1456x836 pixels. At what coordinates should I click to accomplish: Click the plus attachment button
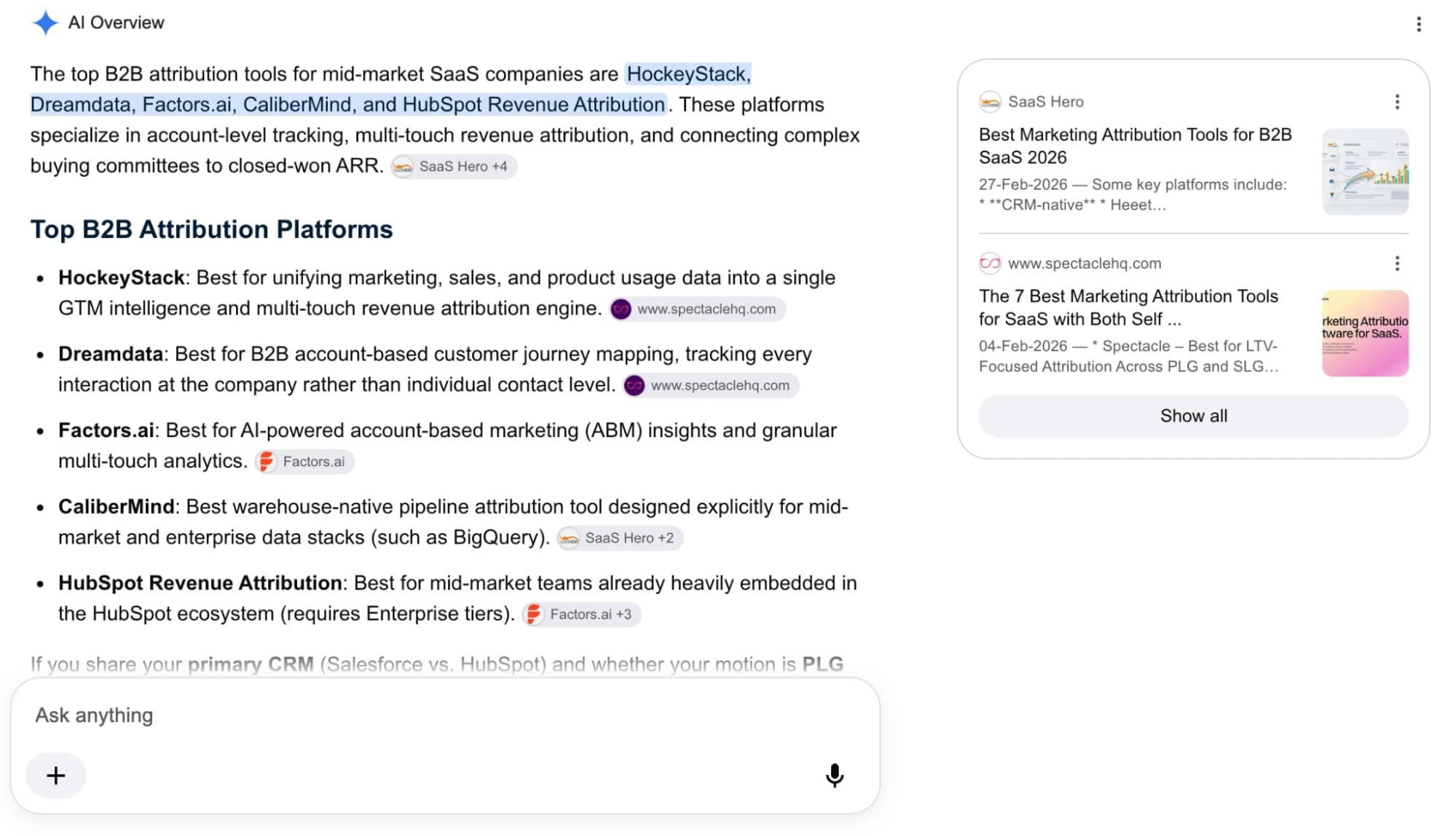pyautogui.click(x=56, y=776)
